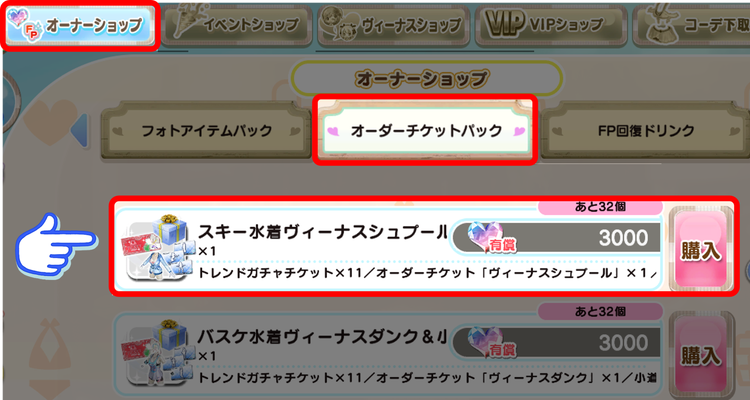Go to the VIPショップ tab
The height and width of the screenshot is (400, 750).
tap(551, 26)
